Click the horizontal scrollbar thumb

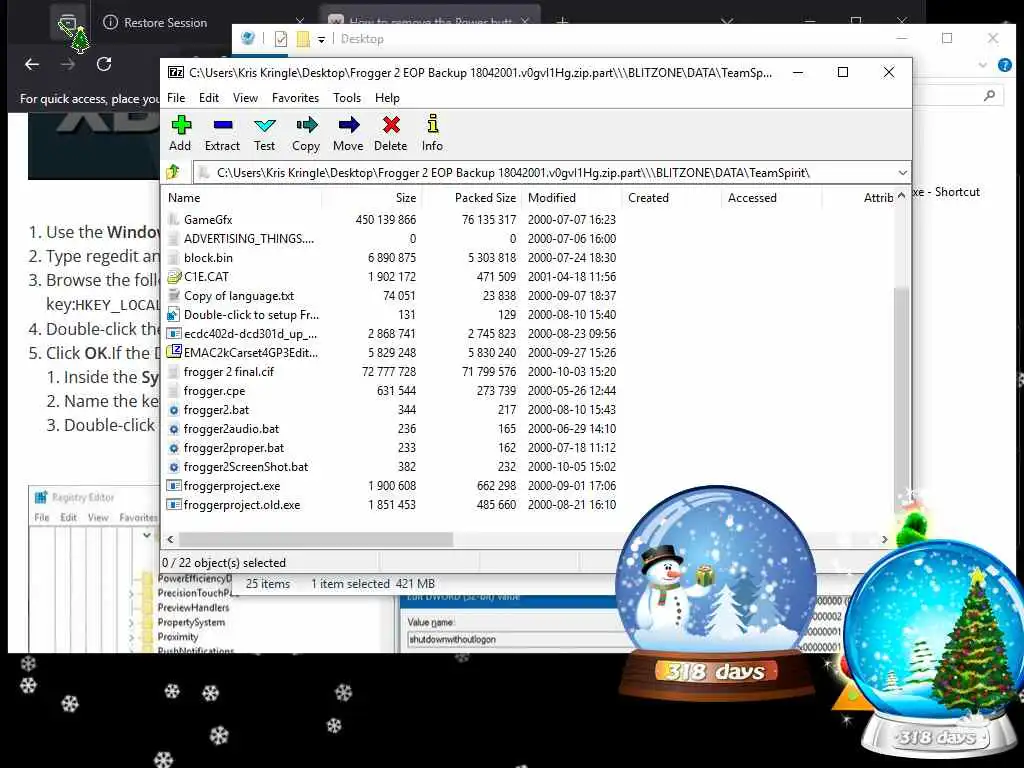316,539
